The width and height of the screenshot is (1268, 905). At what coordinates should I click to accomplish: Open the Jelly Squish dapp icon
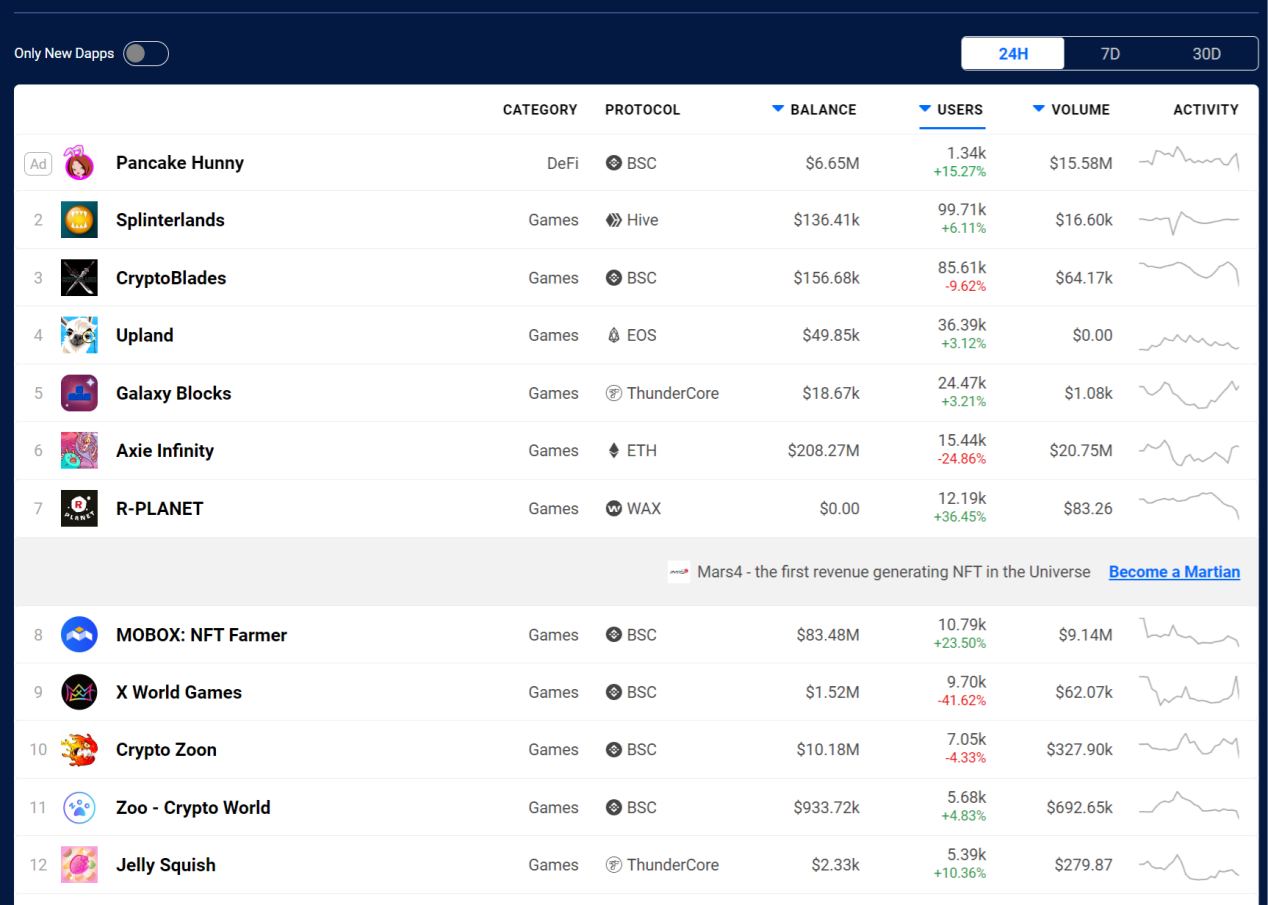click(79, 865)
